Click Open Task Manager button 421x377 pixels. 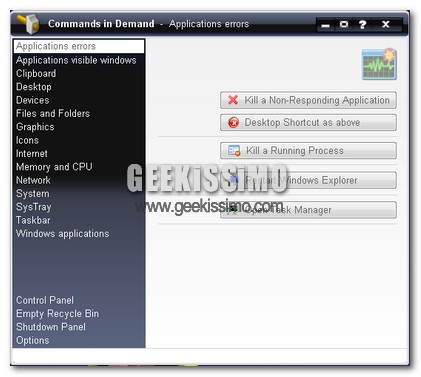pyautogui.click(x=308, y=210)
